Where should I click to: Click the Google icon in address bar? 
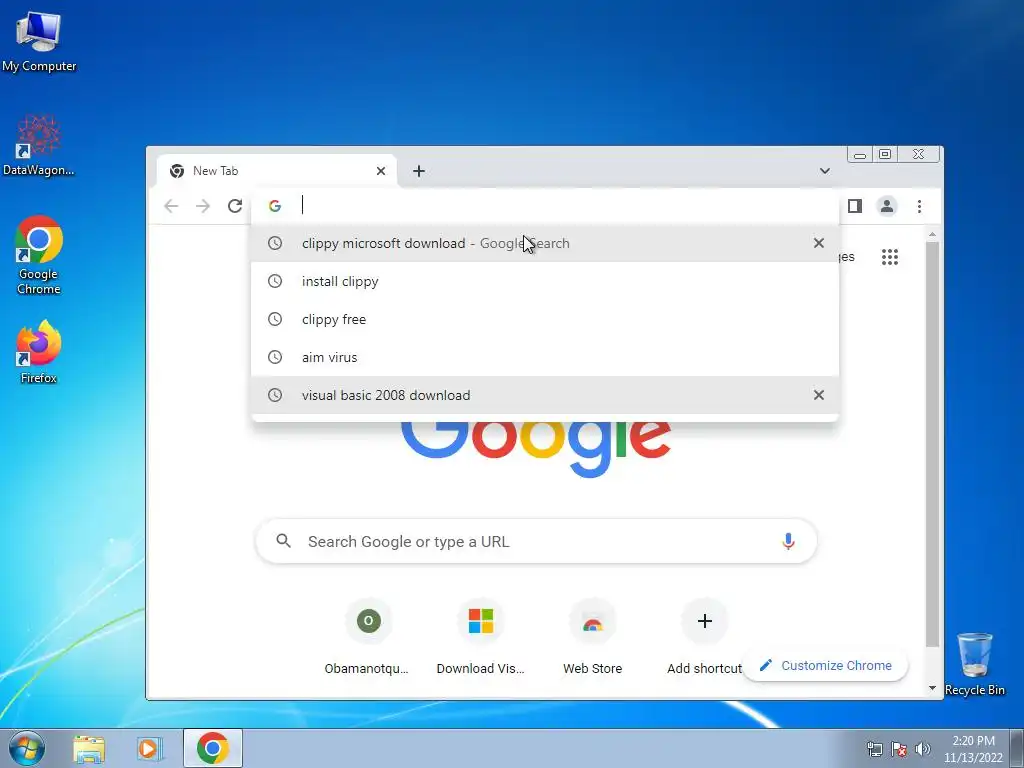tap(275, 206)
